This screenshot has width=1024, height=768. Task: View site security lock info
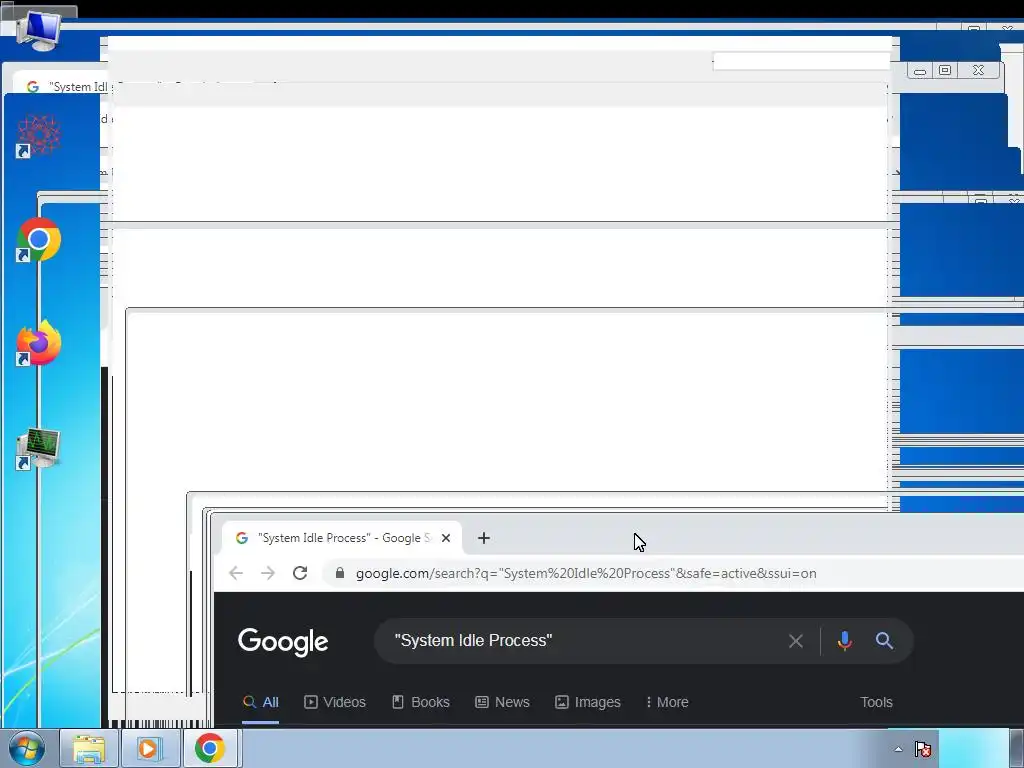tap(340, 573)
